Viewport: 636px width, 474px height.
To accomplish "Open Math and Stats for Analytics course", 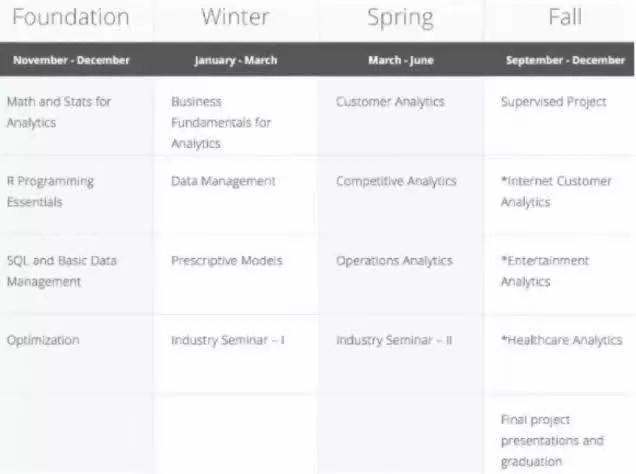I will (58, 112).
